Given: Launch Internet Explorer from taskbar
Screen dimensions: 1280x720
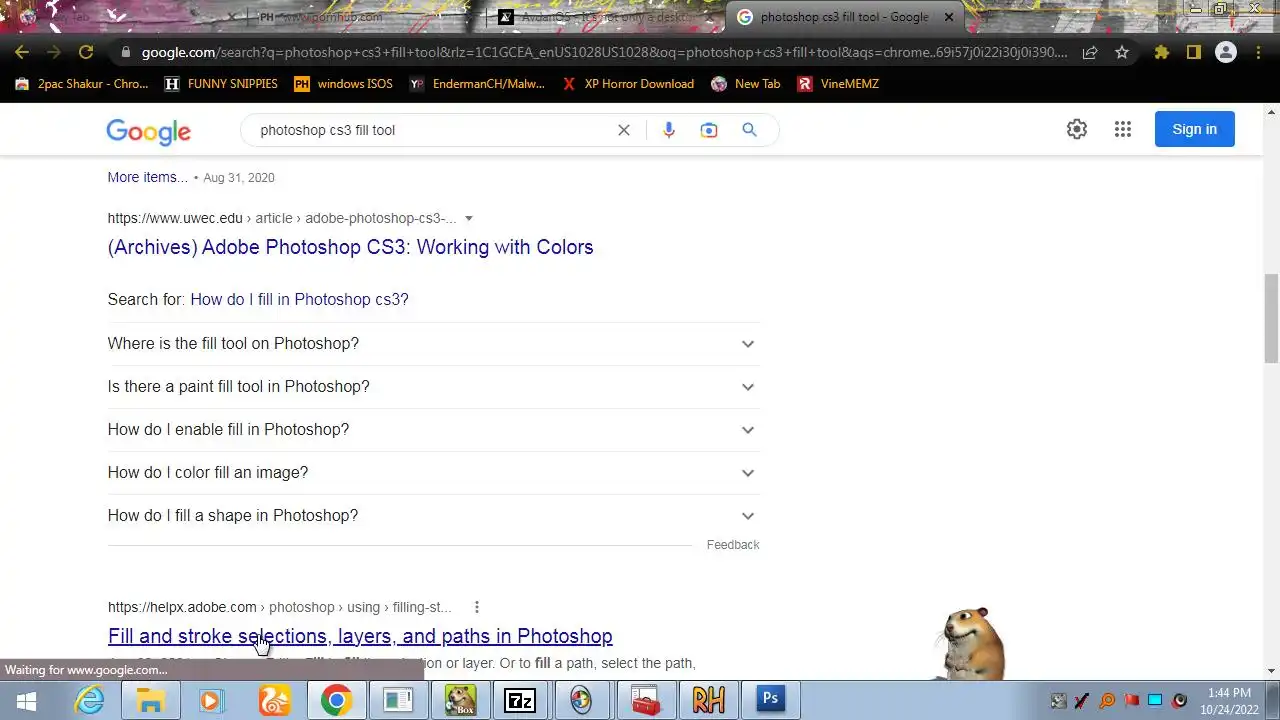Looking at the screenshot, I should [90, 701].
